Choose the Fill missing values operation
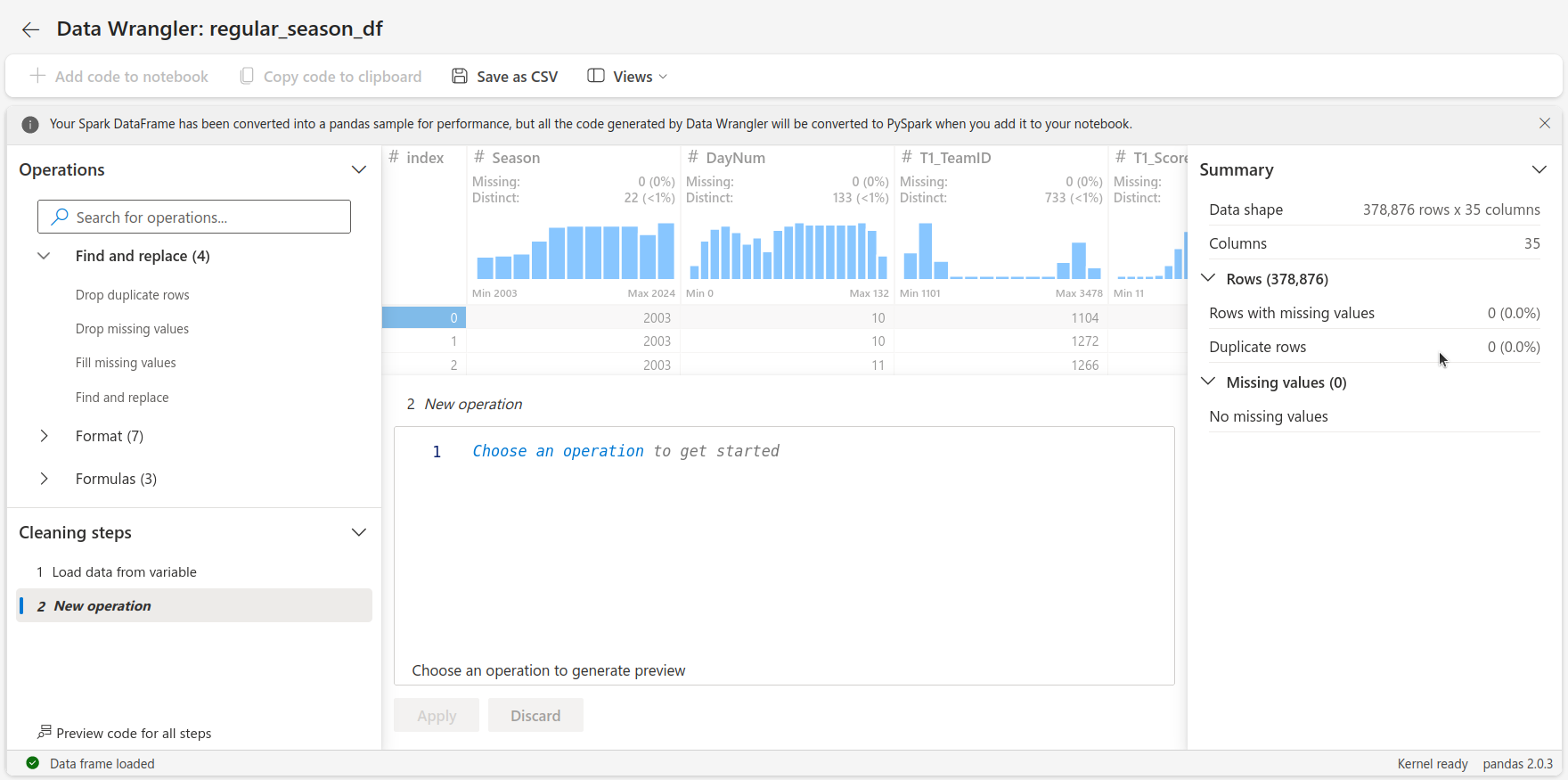The height and width of the screenshot is (780, 1568). (126, 363)
